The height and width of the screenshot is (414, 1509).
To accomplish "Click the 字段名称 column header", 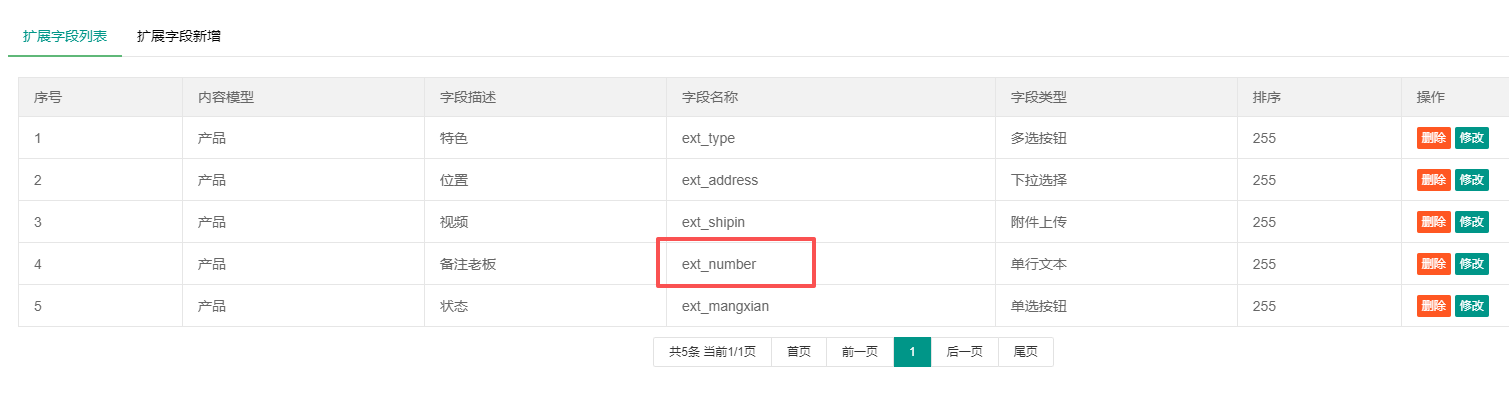I will pyautogui.click(x=710, y=97).
